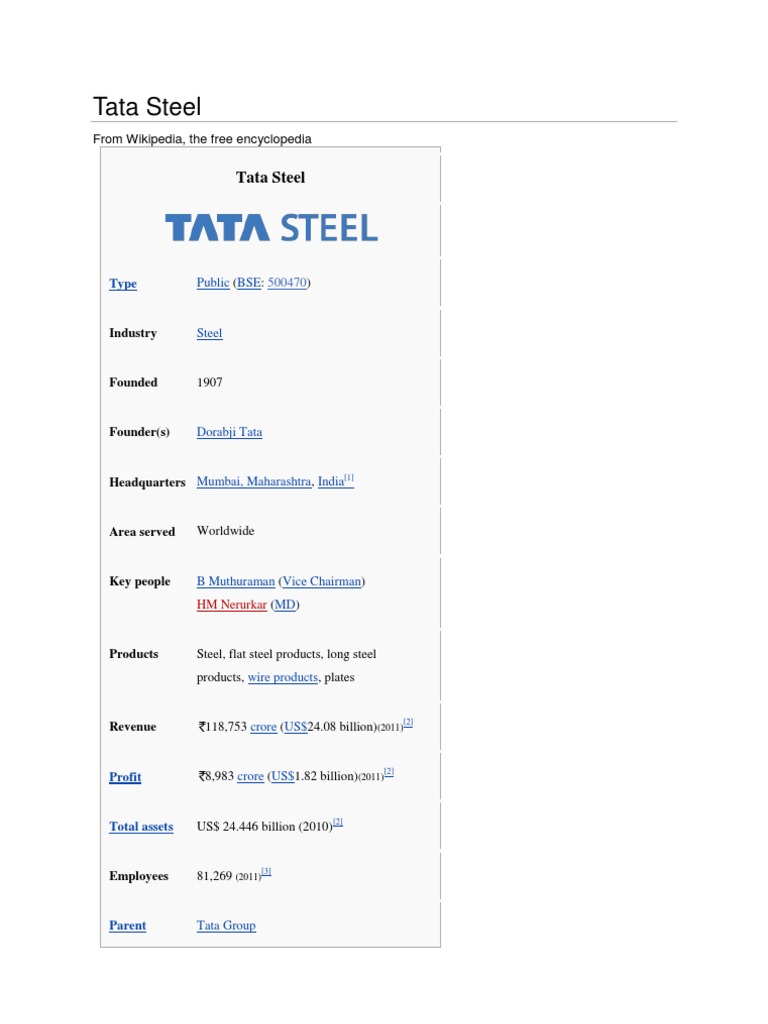768x1024 pixels.
Task: Follow the wire products link
Action: pos(283,677)
